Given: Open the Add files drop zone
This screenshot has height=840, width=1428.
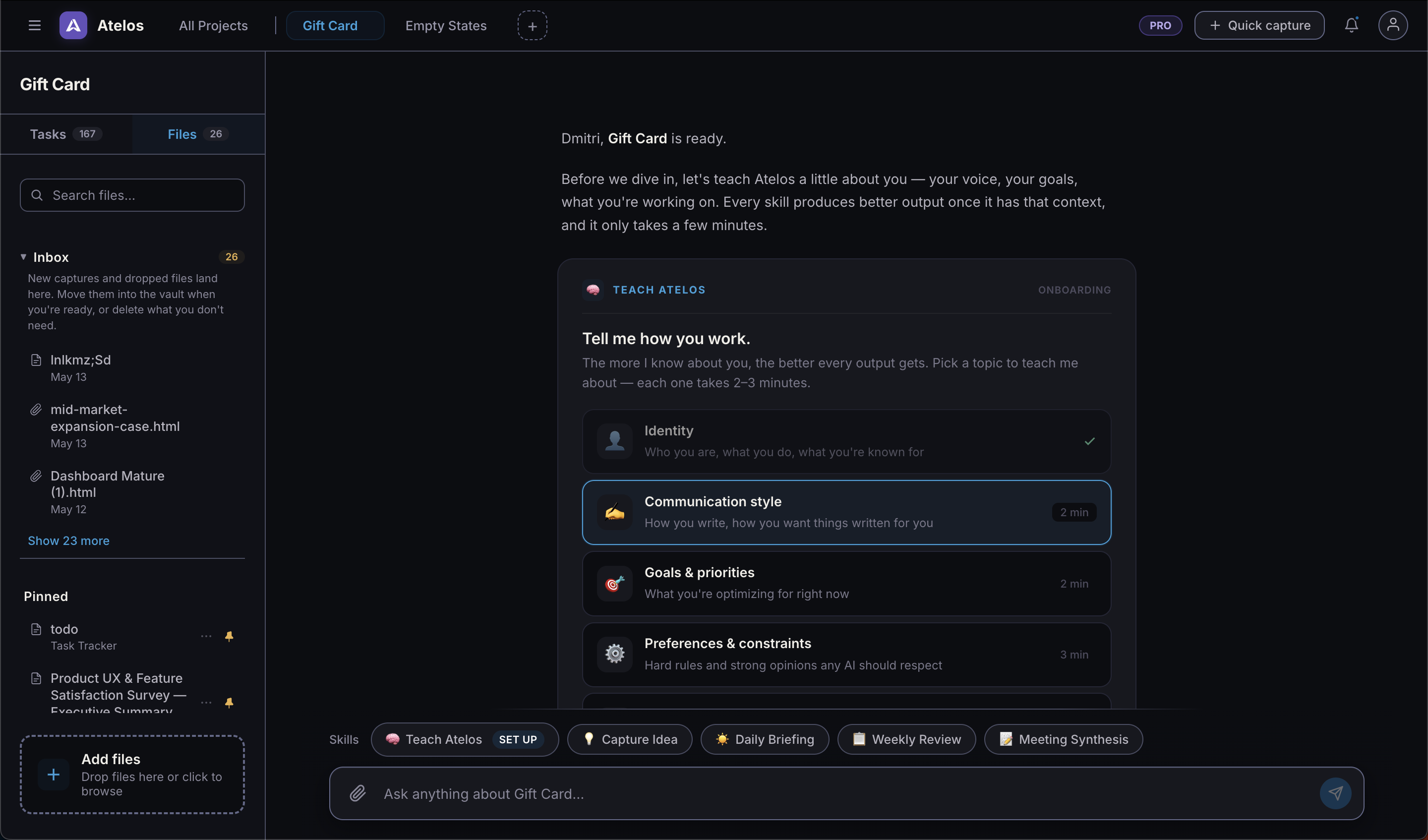Looking at the screenshot, I should click(132, 775).
